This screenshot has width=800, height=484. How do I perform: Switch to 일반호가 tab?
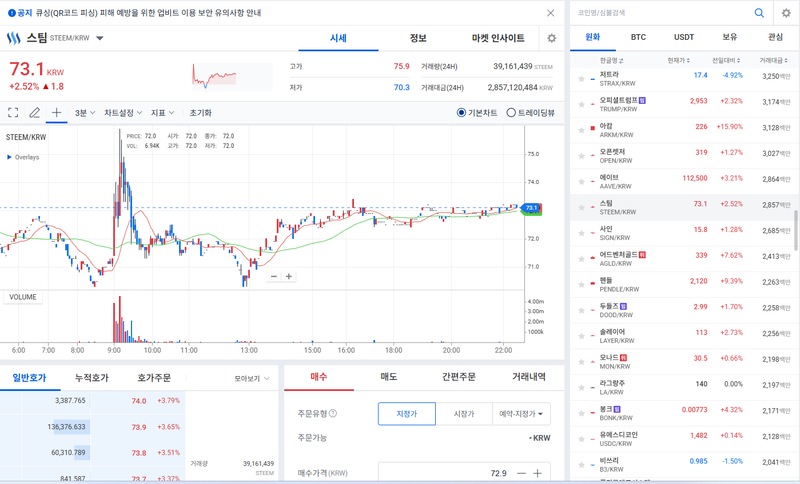click(30, 378)
